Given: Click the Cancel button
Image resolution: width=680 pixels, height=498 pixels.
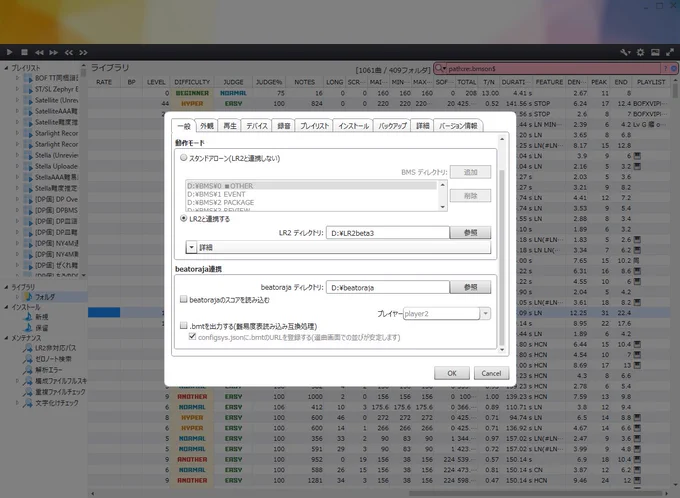Looking at the screenshot, I should [x=491, y=373].
